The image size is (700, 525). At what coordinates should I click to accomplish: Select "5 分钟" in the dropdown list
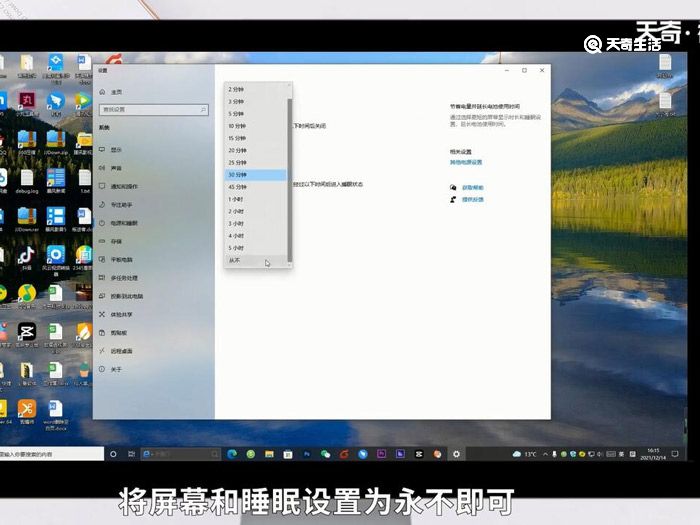click(256, 114)
